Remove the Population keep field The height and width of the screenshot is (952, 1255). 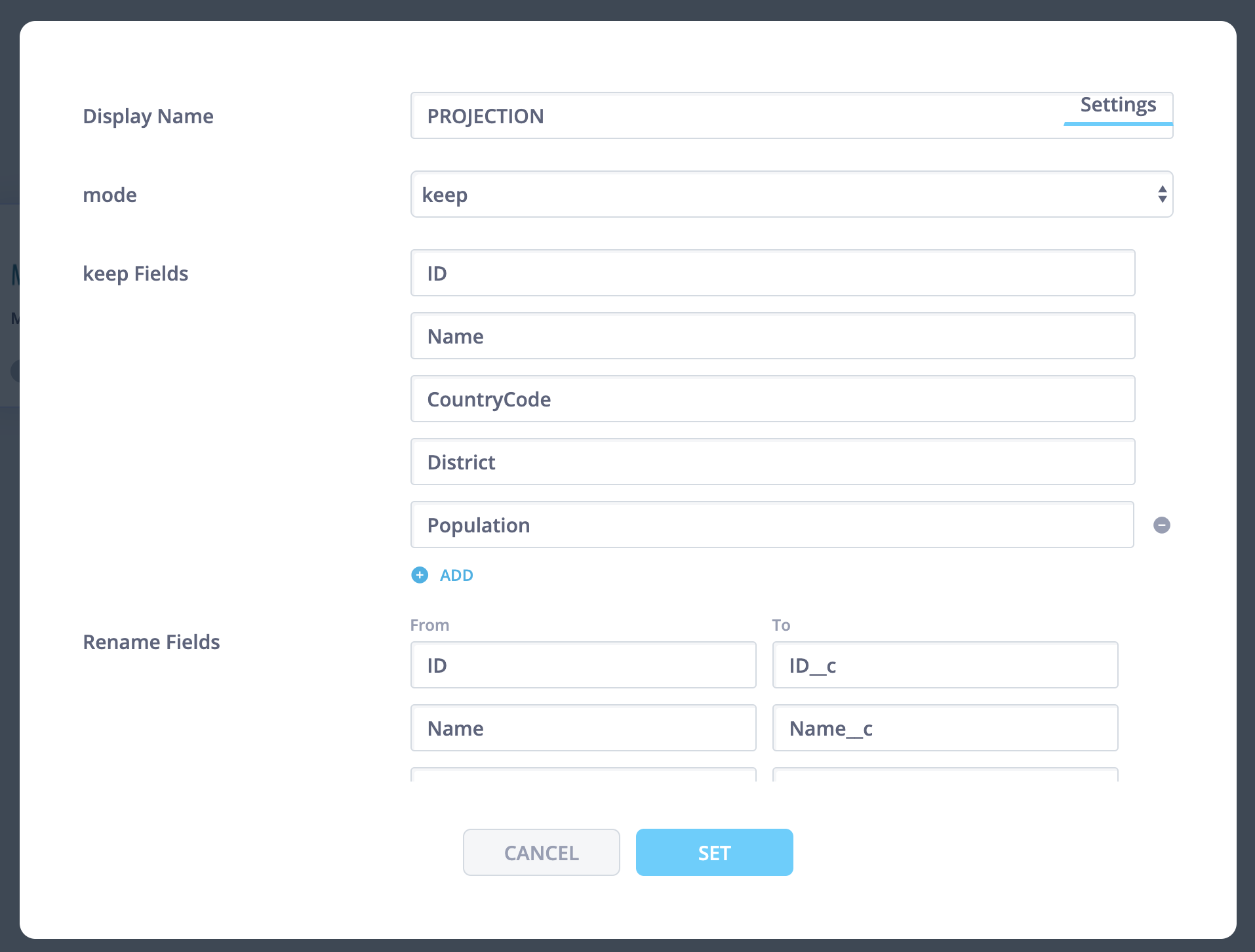pos(1161,525)
